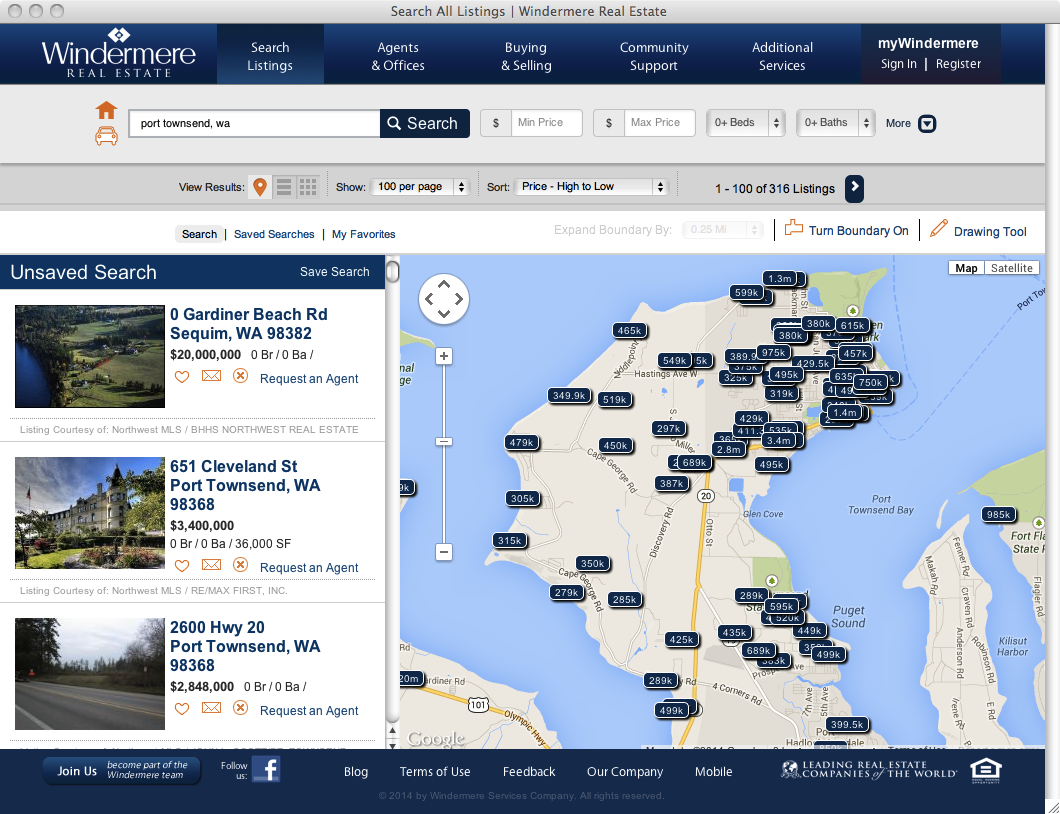Click Save Search
1060x814 pixels.
pos(335,272)
